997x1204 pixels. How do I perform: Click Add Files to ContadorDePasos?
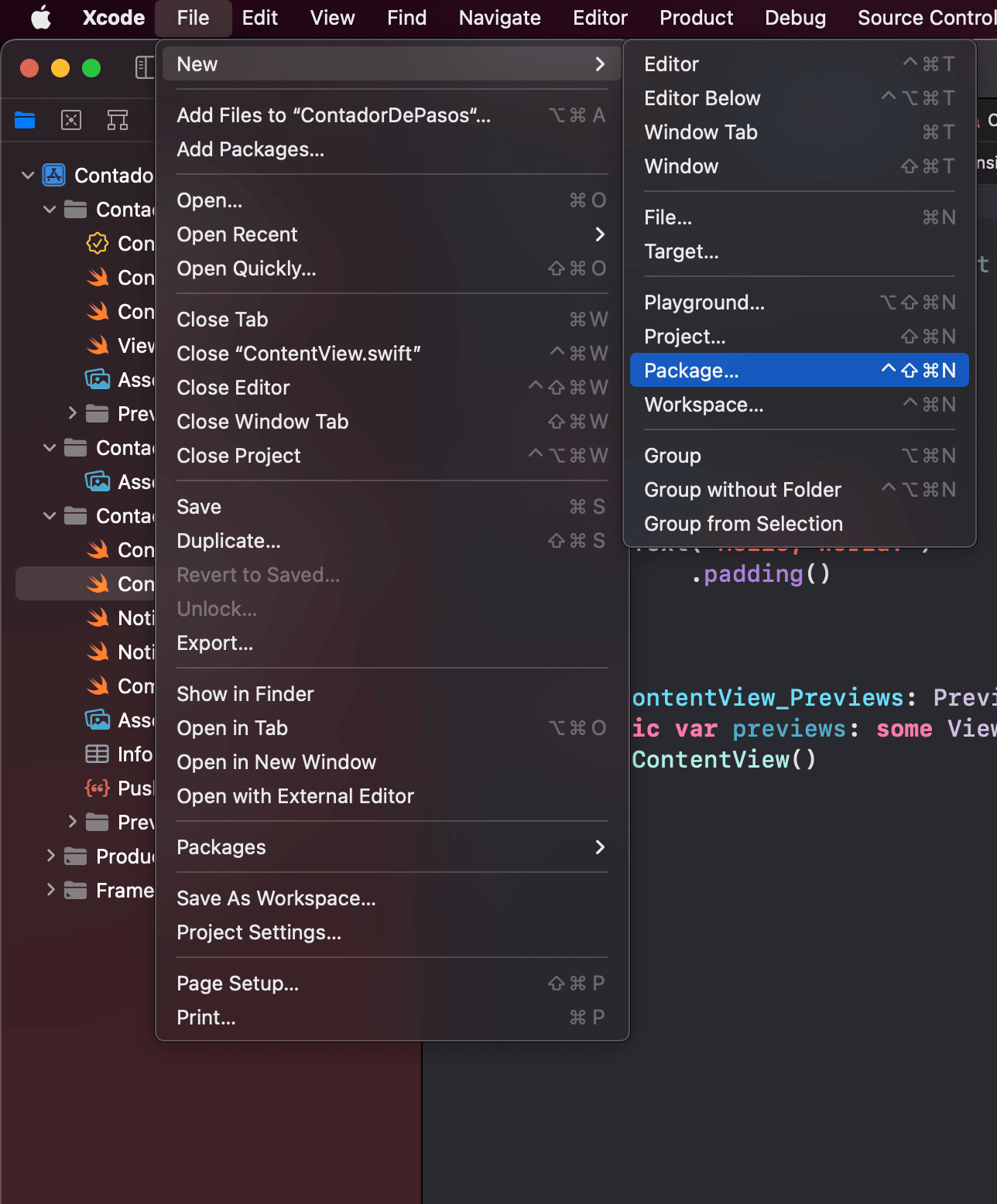pyautogui.click(x=392, y=115)
